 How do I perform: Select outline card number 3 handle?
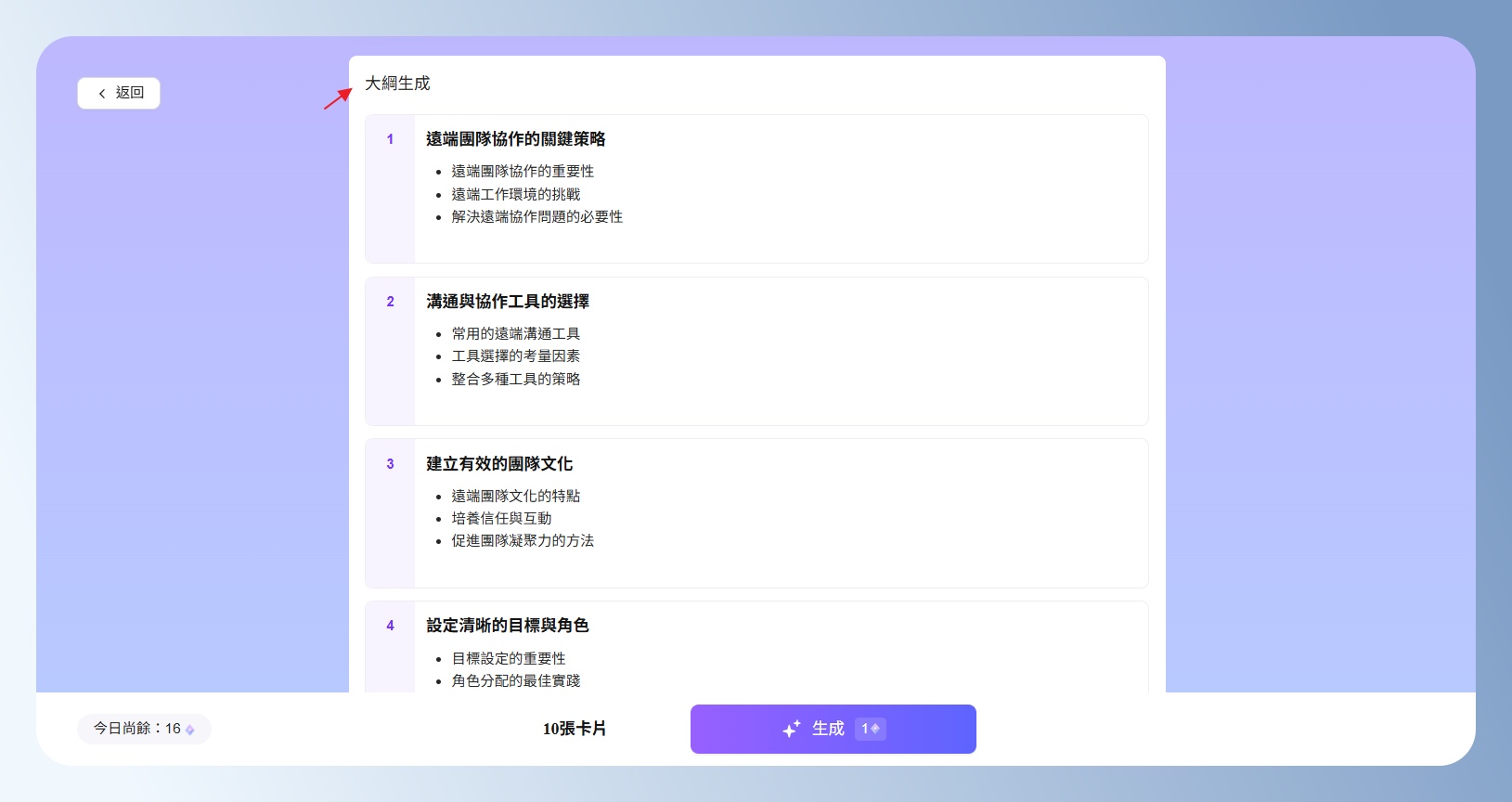point(390,464)
